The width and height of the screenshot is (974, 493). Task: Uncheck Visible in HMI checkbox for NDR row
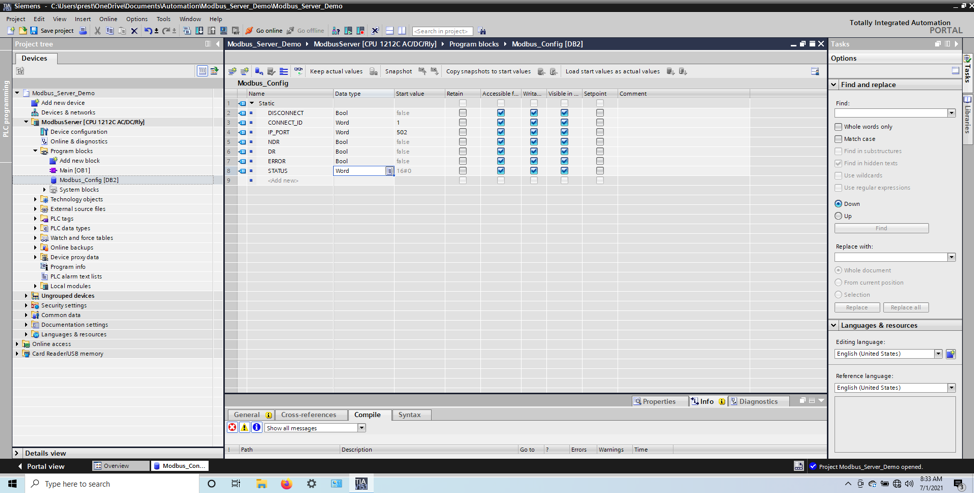click(x=564, y=142)
